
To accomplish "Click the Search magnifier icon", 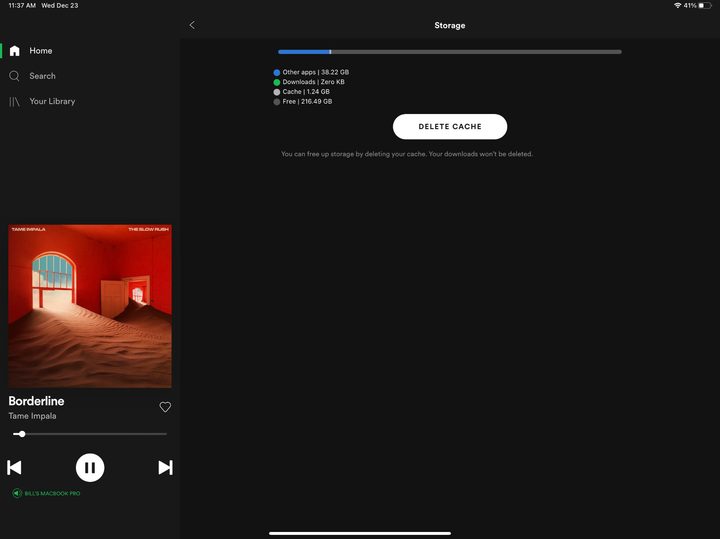I will pos(14,76).
